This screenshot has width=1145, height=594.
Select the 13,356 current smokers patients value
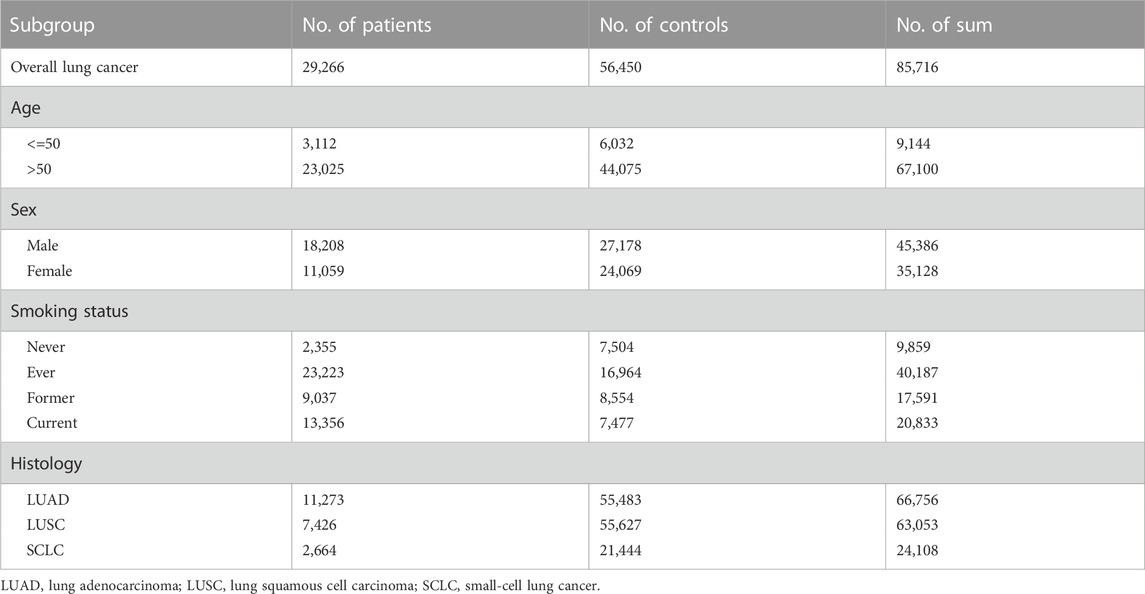click(323, 423)
